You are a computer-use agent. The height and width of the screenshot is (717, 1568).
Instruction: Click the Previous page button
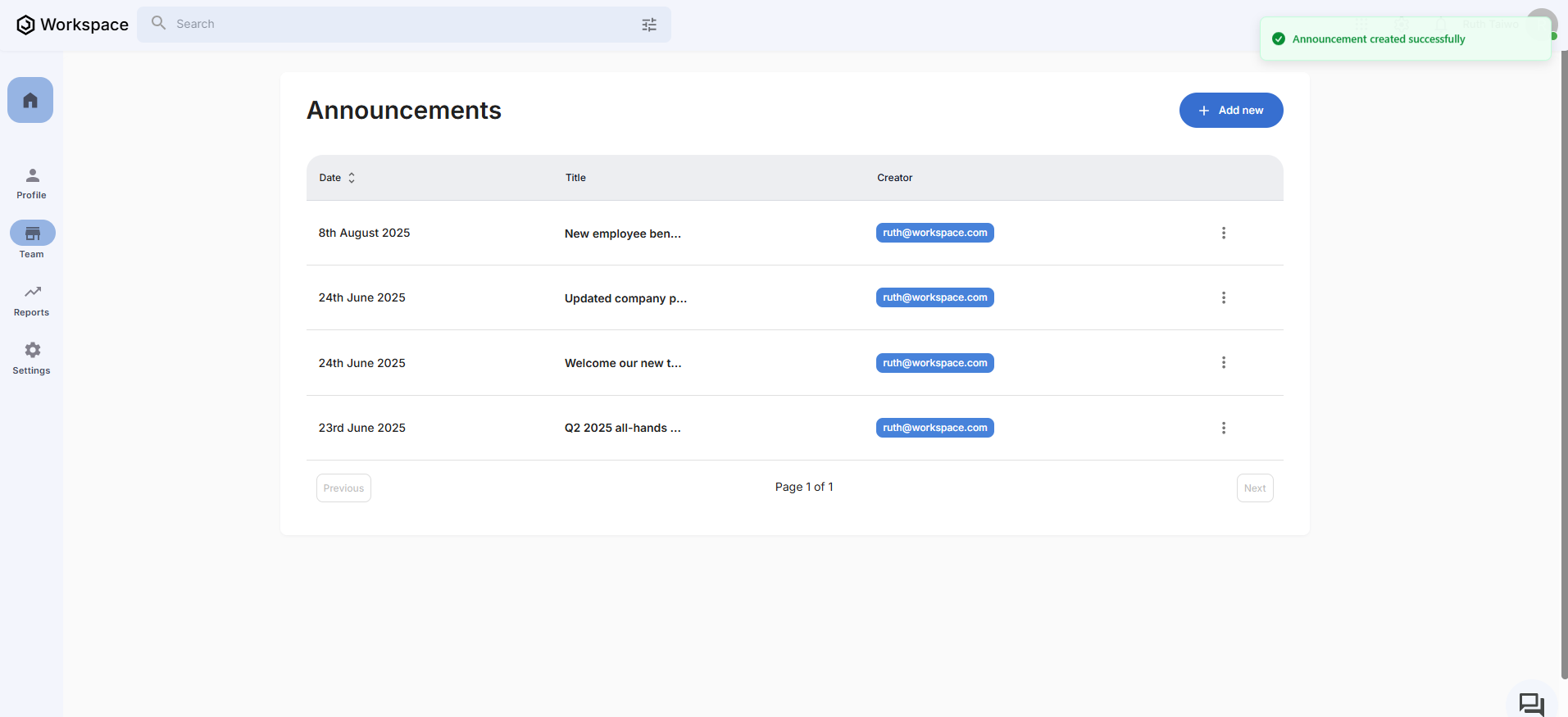pyautogui.click(x=343, y=488)
